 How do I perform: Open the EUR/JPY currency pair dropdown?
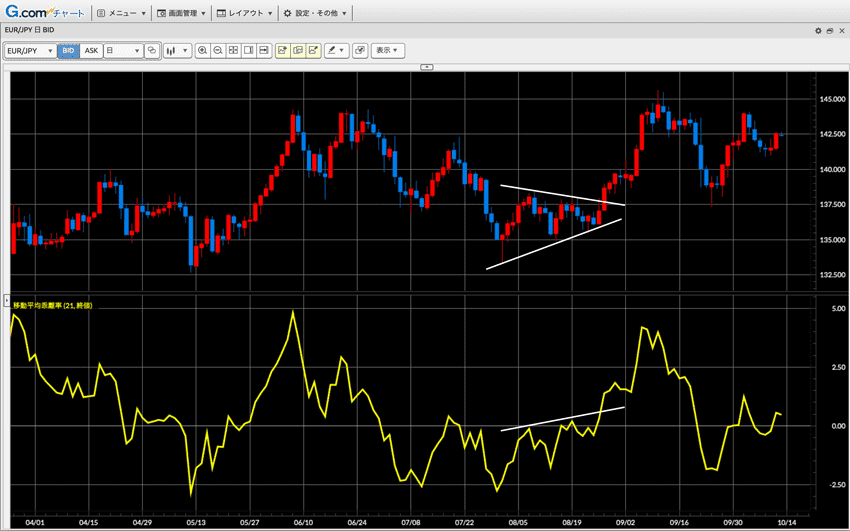point(29,50)
